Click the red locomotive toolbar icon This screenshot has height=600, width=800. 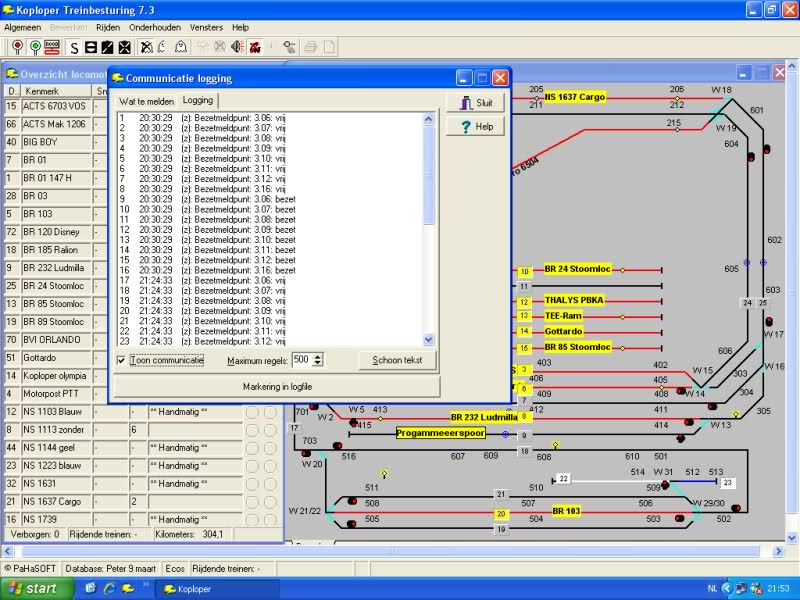click(255, 47)
